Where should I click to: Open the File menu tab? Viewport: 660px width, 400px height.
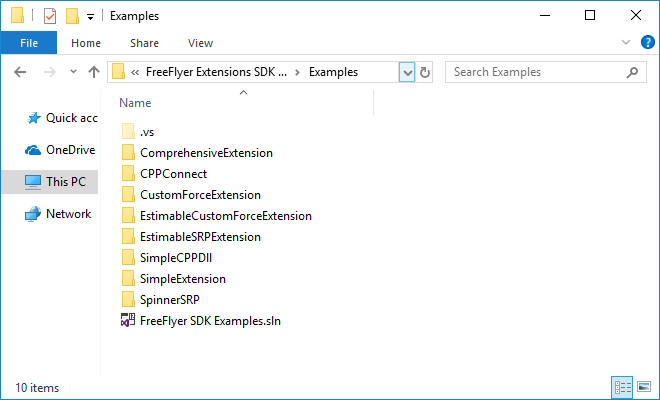(x=29, y=43)
